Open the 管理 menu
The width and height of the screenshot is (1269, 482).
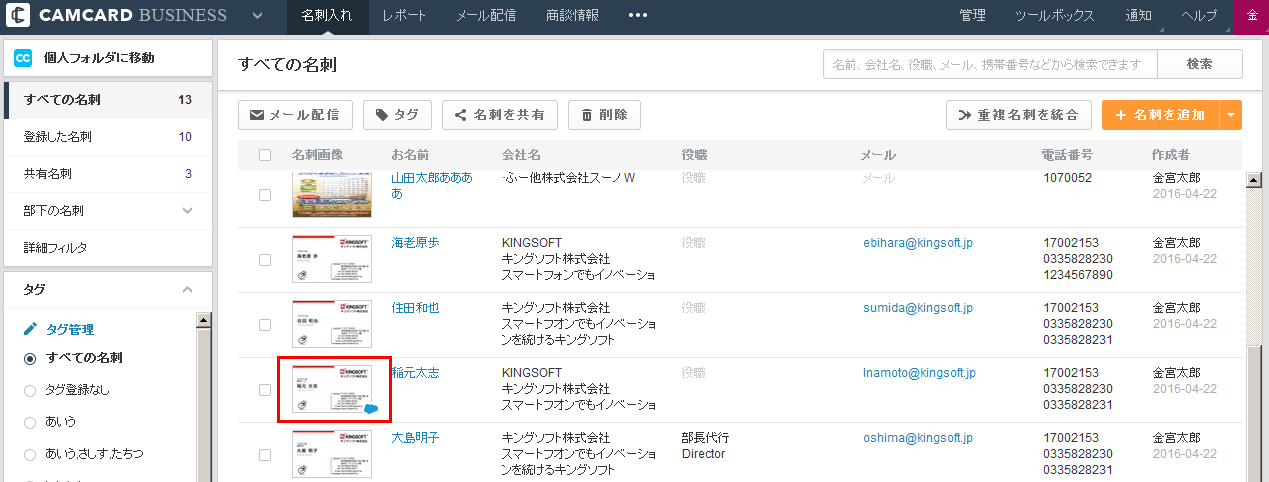[x=972, y=16]
